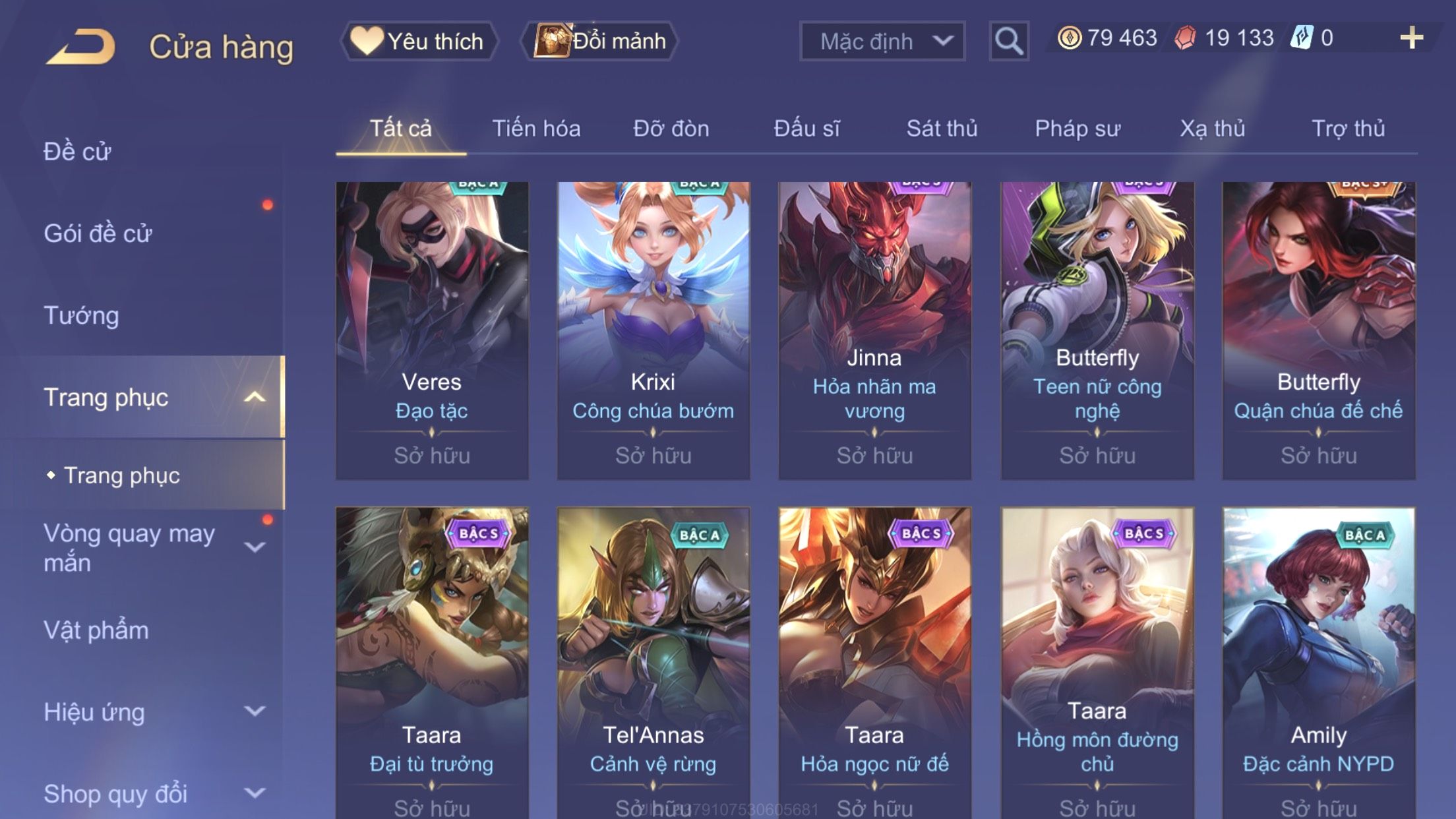Expand the Hiệu ứng sidebar section
1456x819 pixels.
pos(255,711)
